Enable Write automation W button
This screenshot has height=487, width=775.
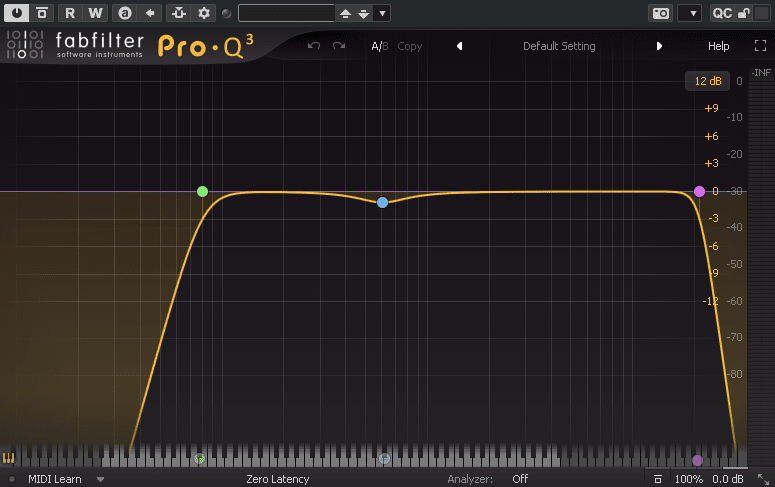click(95, 13)
